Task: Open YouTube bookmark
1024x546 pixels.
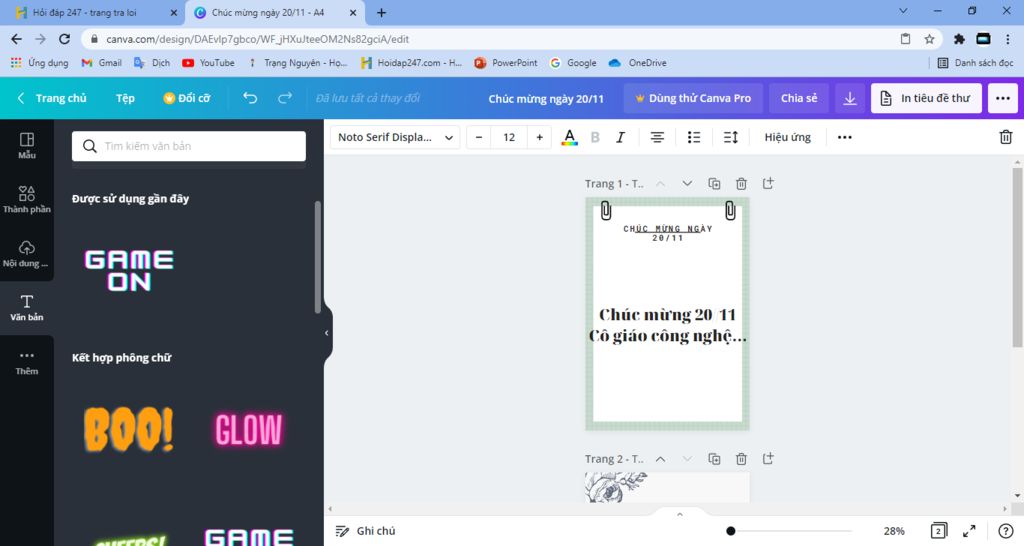Action: pos(208,63)
